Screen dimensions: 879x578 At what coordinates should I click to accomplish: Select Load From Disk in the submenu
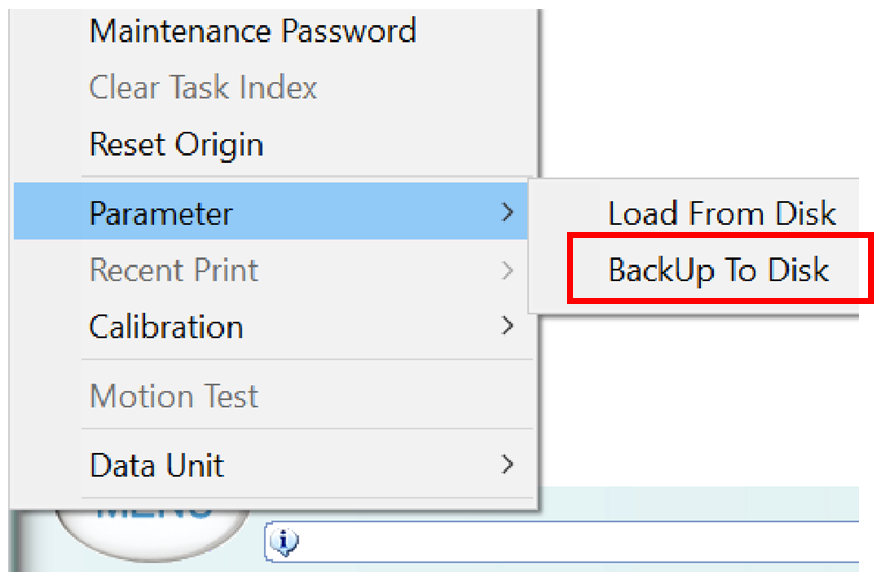721,213
